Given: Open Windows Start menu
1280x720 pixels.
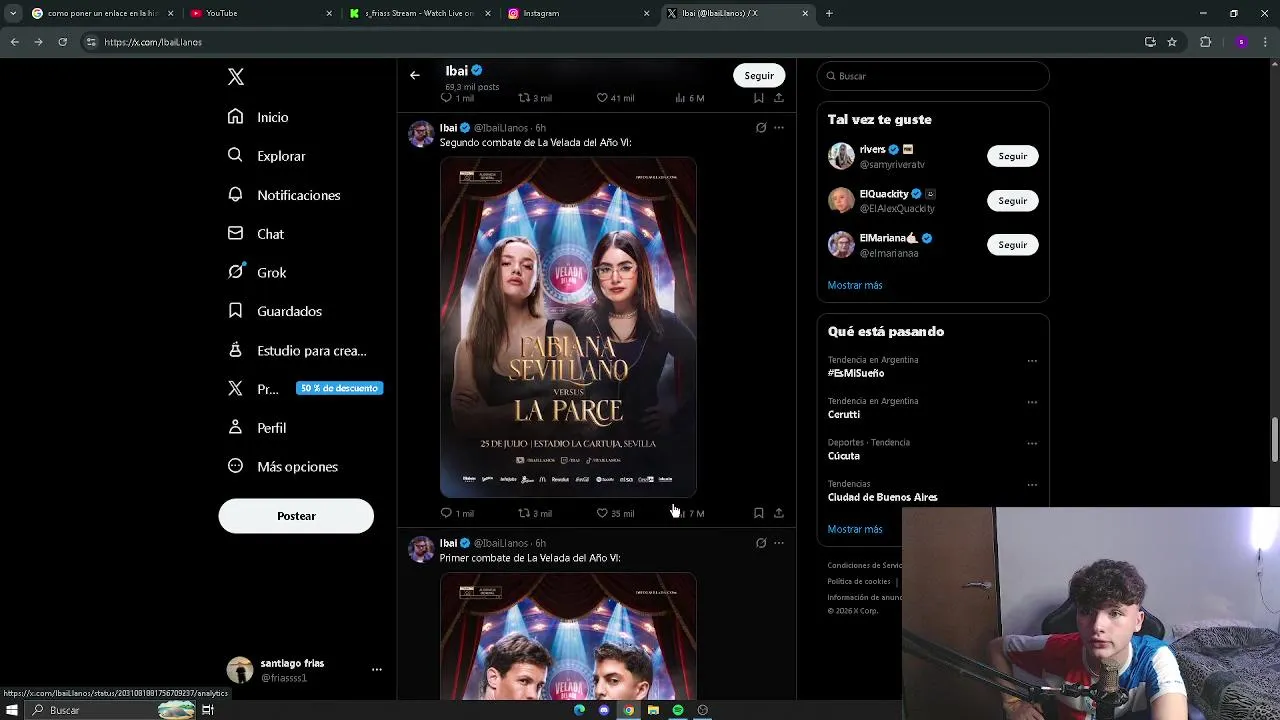Looking at the screenshot, I should coord(12,710).
